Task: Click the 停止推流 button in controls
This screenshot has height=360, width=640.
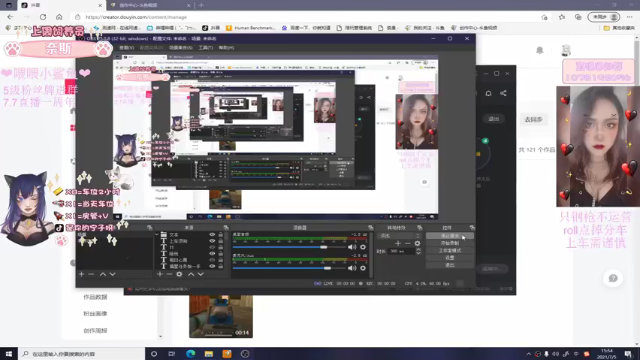Action: tap(450, 236)
